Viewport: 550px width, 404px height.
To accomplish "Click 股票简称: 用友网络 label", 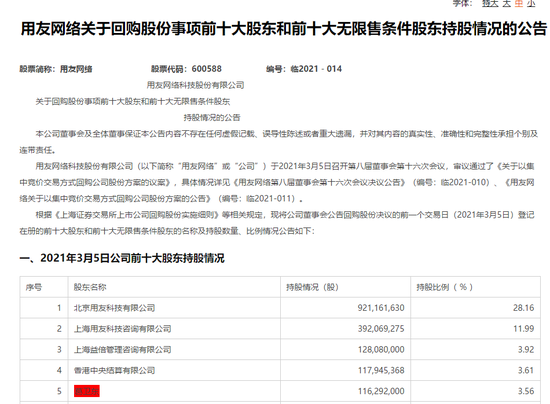I will click(56, 69).
